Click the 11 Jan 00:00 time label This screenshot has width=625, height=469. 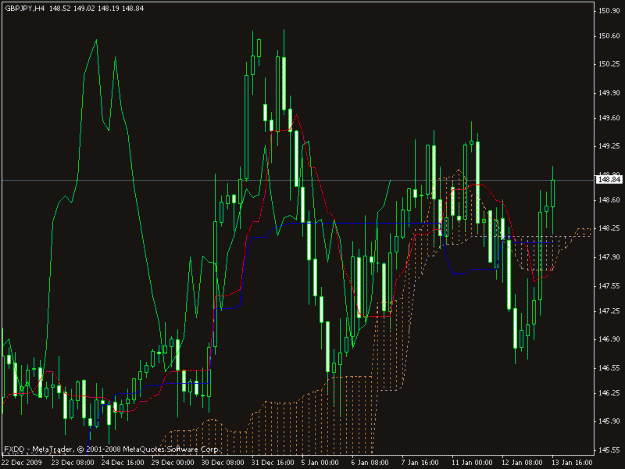pyautogui.click(x=472, y=463)
